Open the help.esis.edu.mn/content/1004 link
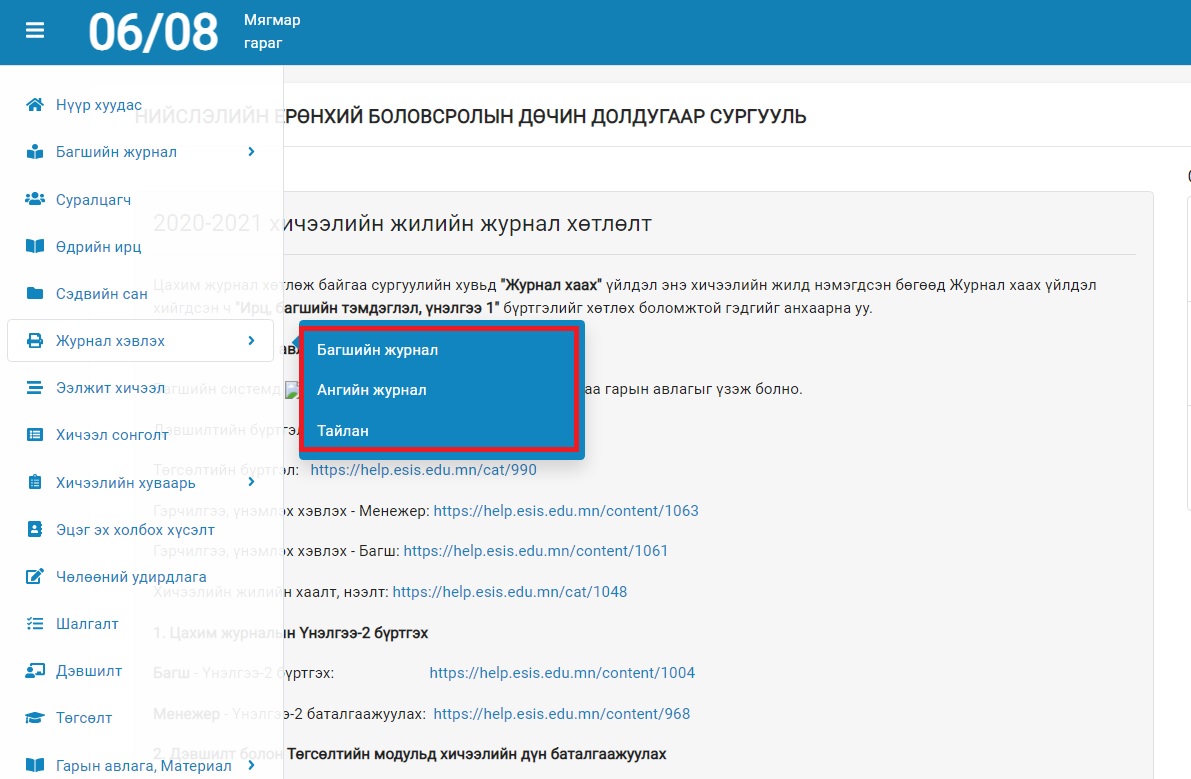The width and height of the screenshot is (1191, 779). [562, 673]
